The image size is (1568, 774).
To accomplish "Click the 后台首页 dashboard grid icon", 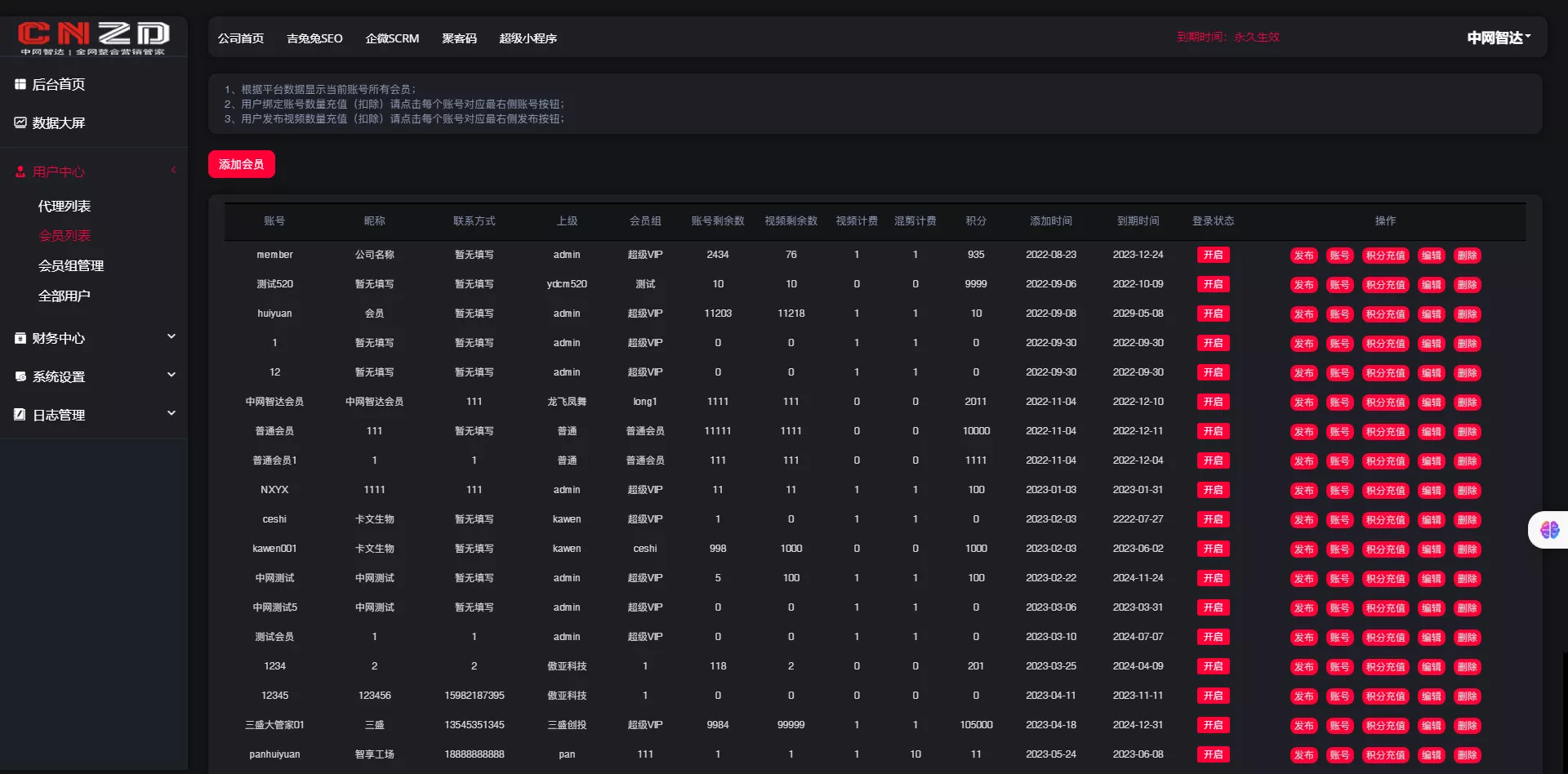I will click(20, 84).
